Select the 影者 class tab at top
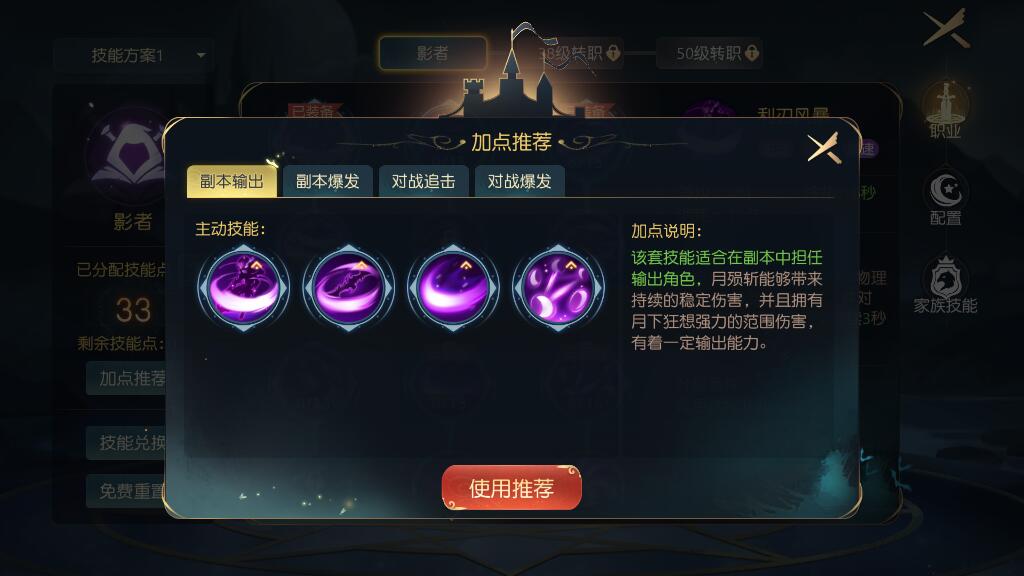 click(432, 53)
